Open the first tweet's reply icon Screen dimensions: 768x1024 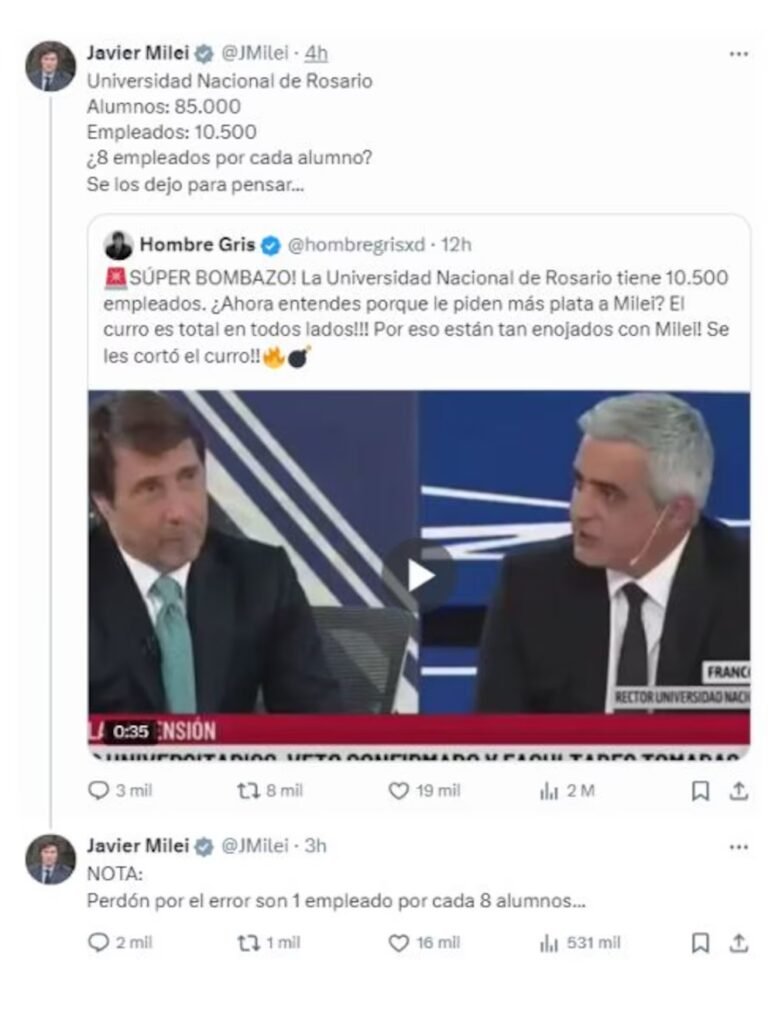99,791
